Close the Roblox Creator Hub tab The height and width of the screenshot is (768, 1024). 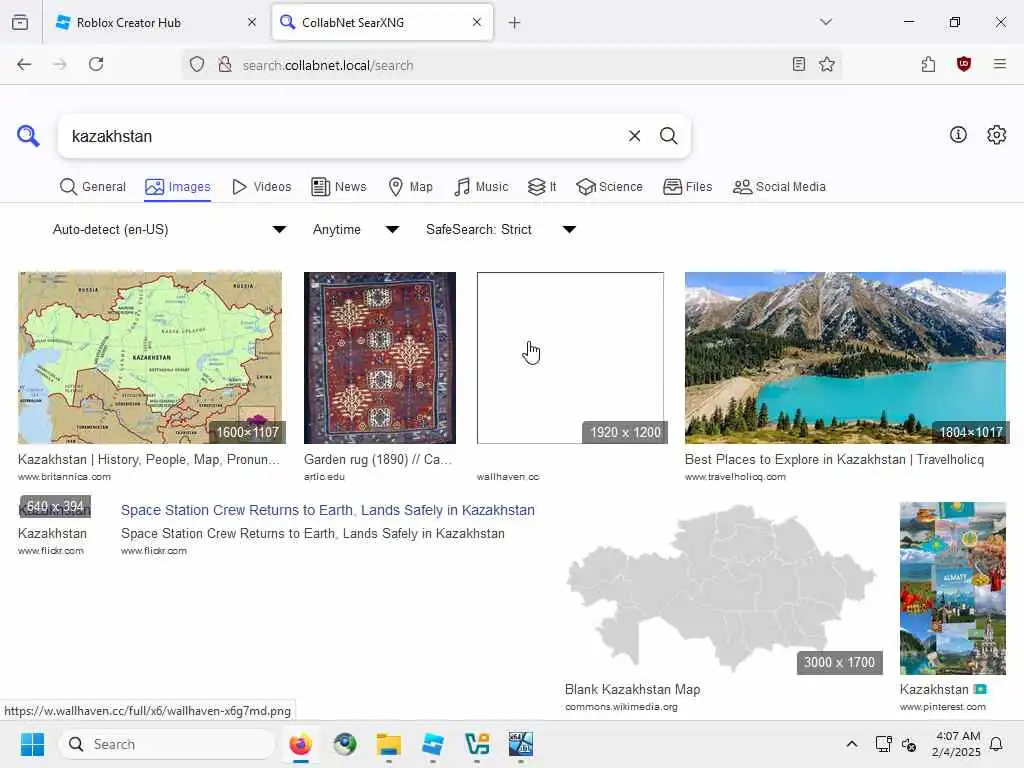pos(252,22)
